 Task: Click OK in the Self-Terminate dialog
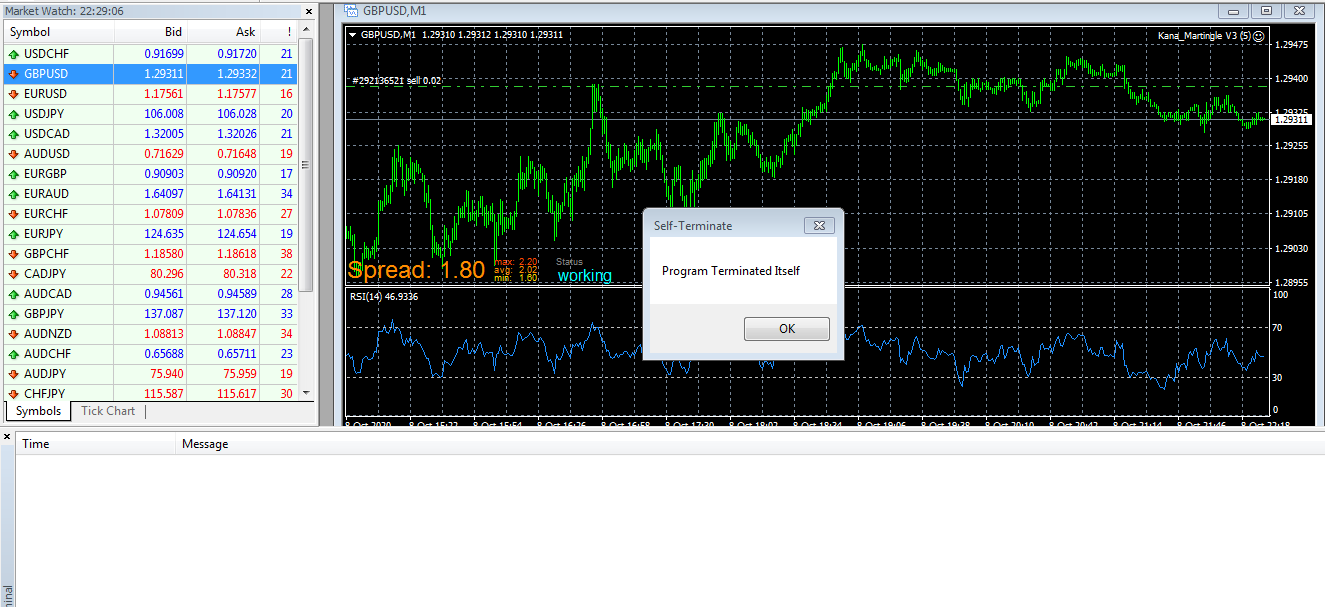pyautogui.click(x=787, y=329)
